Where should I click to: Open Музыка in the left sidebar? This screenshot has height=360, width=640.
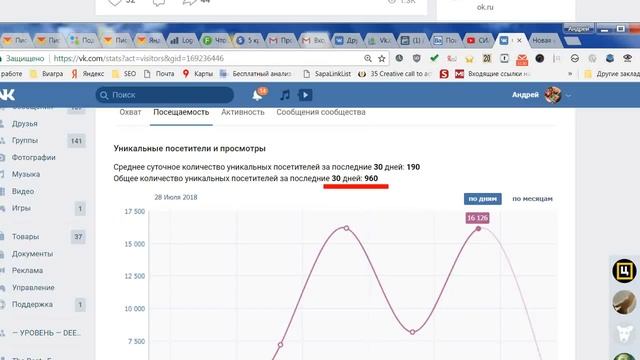pyautogui.click(x=26, y=174)
